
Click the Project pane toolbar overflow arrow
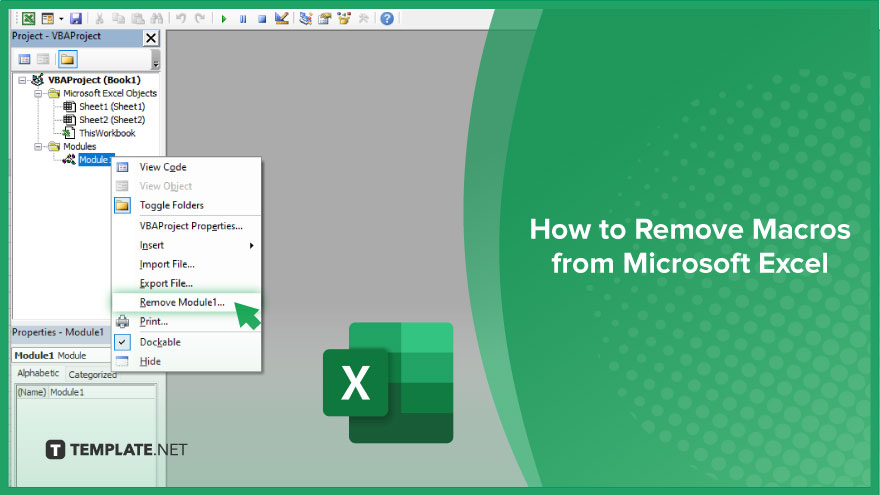pos(156,59)
